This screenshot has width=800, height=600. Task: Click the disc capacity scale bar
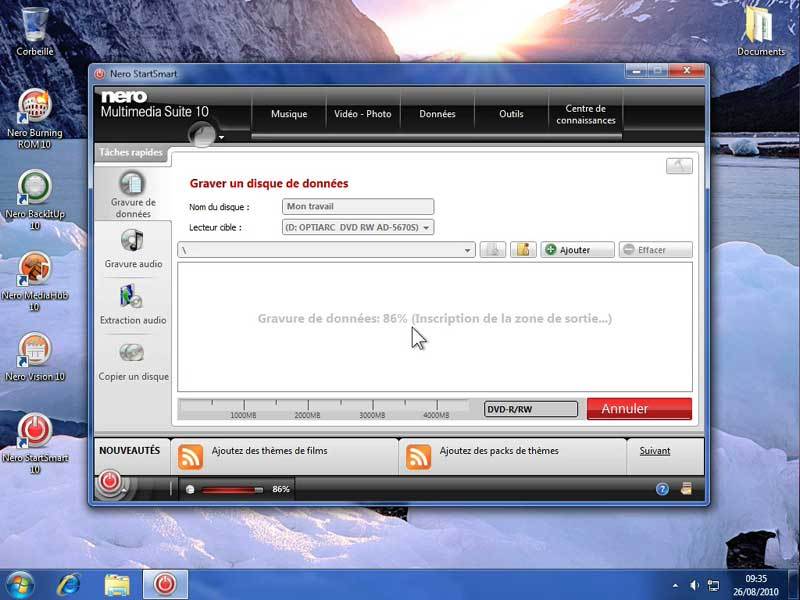click(324, 409)
